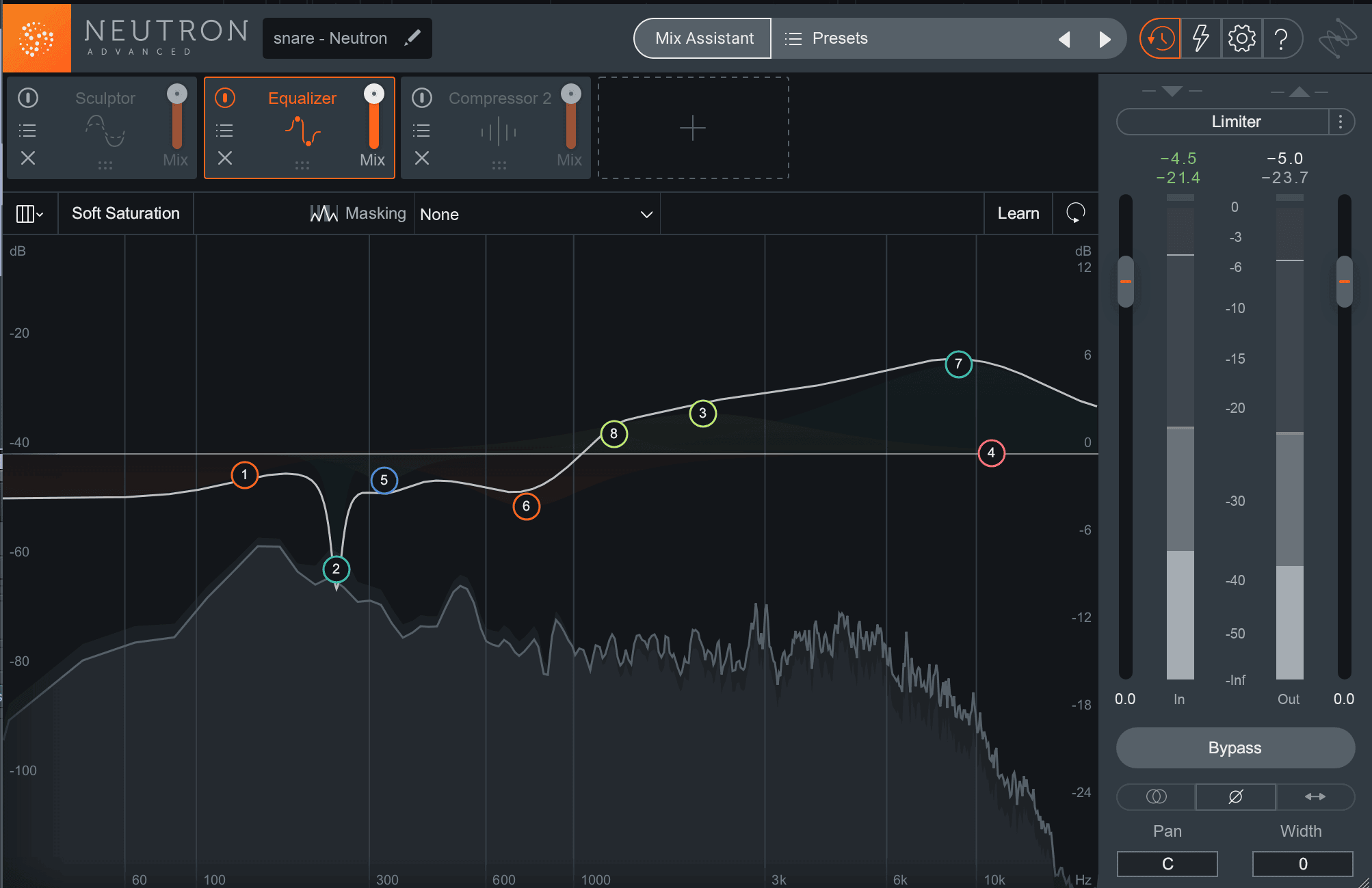1372x888 pixels.
Task: Open the Mix Assistant
Action: click(x=704, y=38)
